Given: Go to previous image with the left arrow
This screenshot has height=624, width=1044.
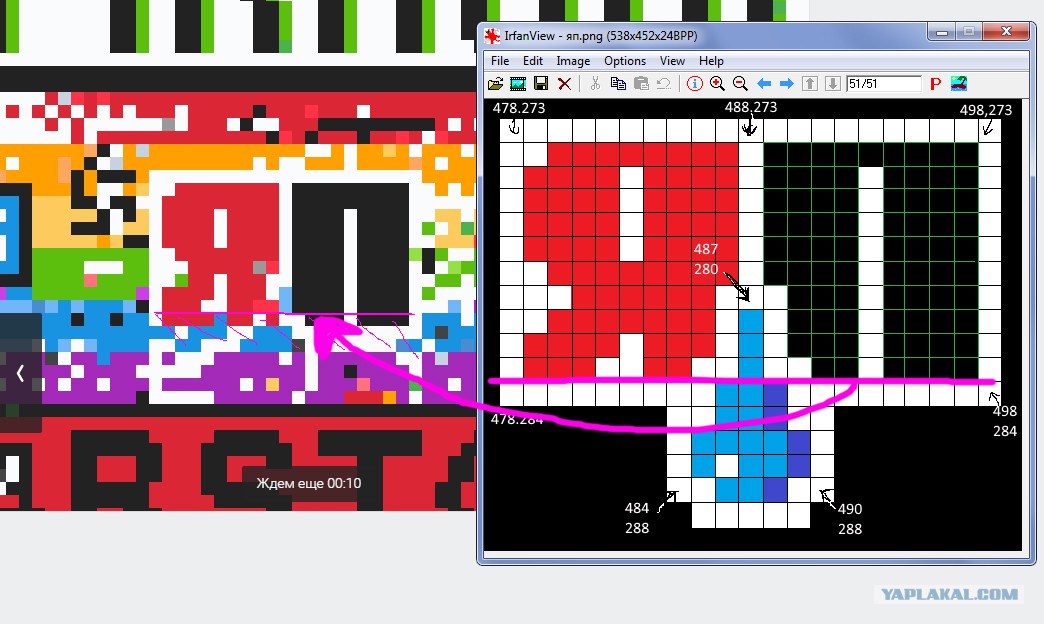Looking at the screenshot, I should [764, 83].
